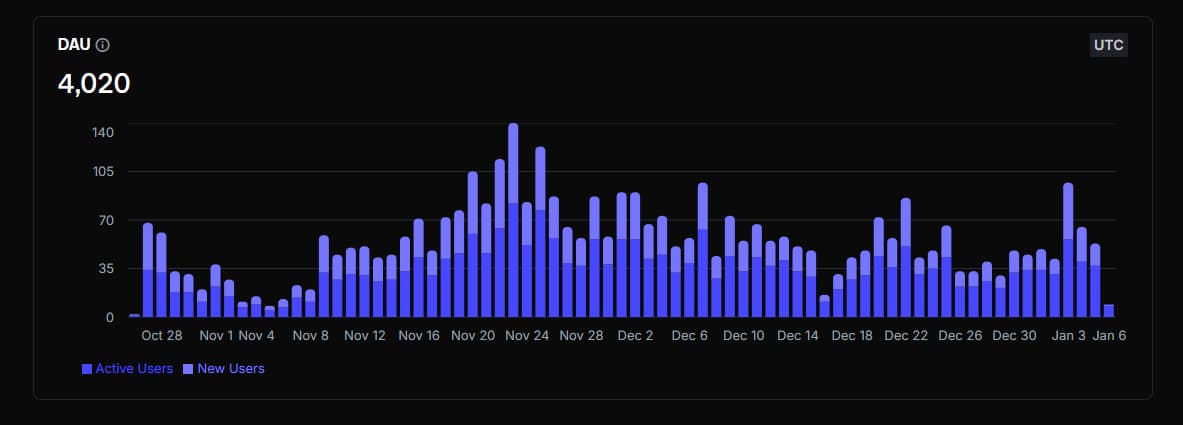Click the tall Jan 3 bar

pyautogui.click(x=1068, y=250)
